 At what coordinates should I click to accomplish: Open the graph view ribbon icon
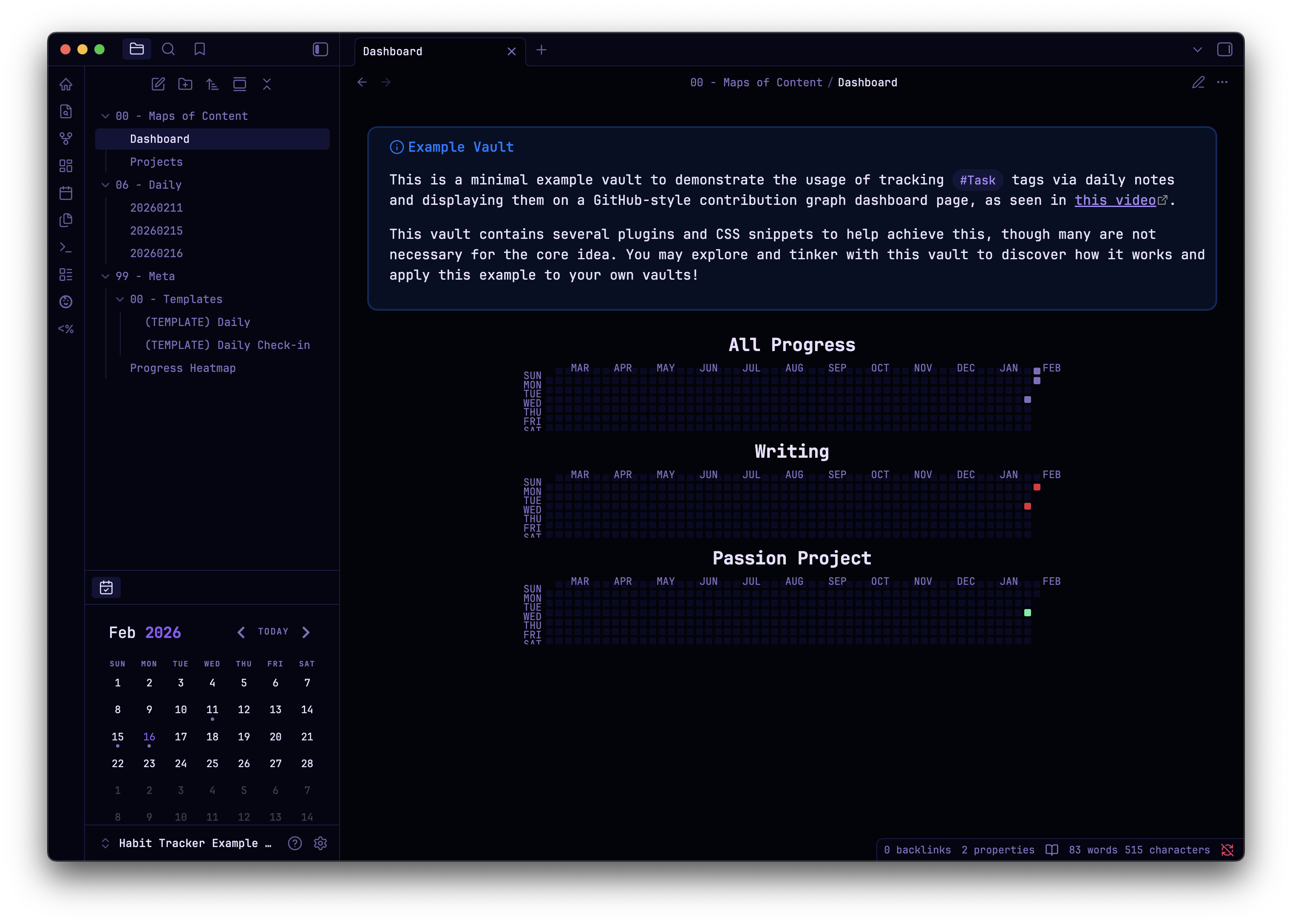(x=66, y=138)
